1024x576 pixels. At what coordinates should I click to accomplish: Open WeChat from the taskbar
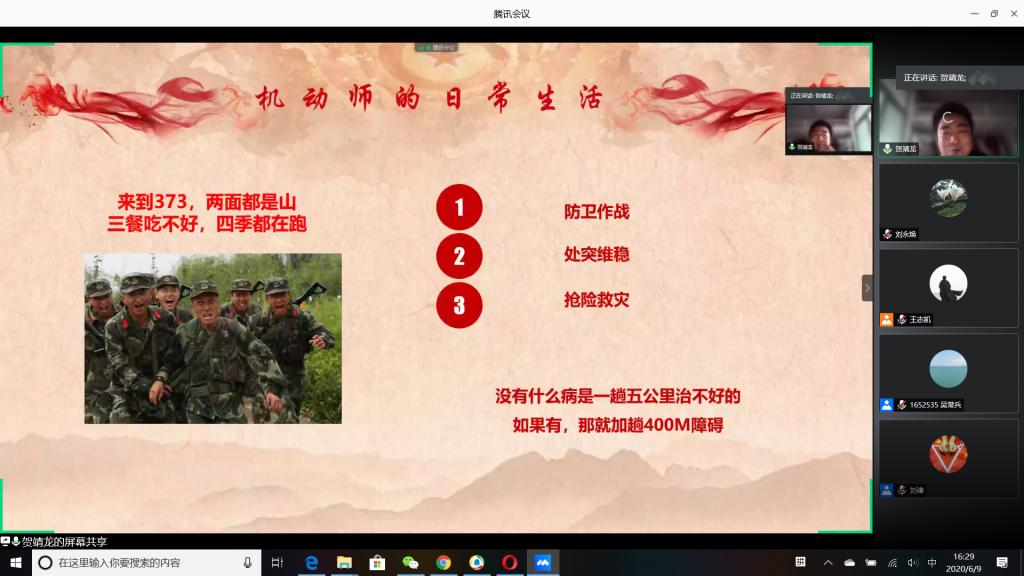tap(410, 563)
